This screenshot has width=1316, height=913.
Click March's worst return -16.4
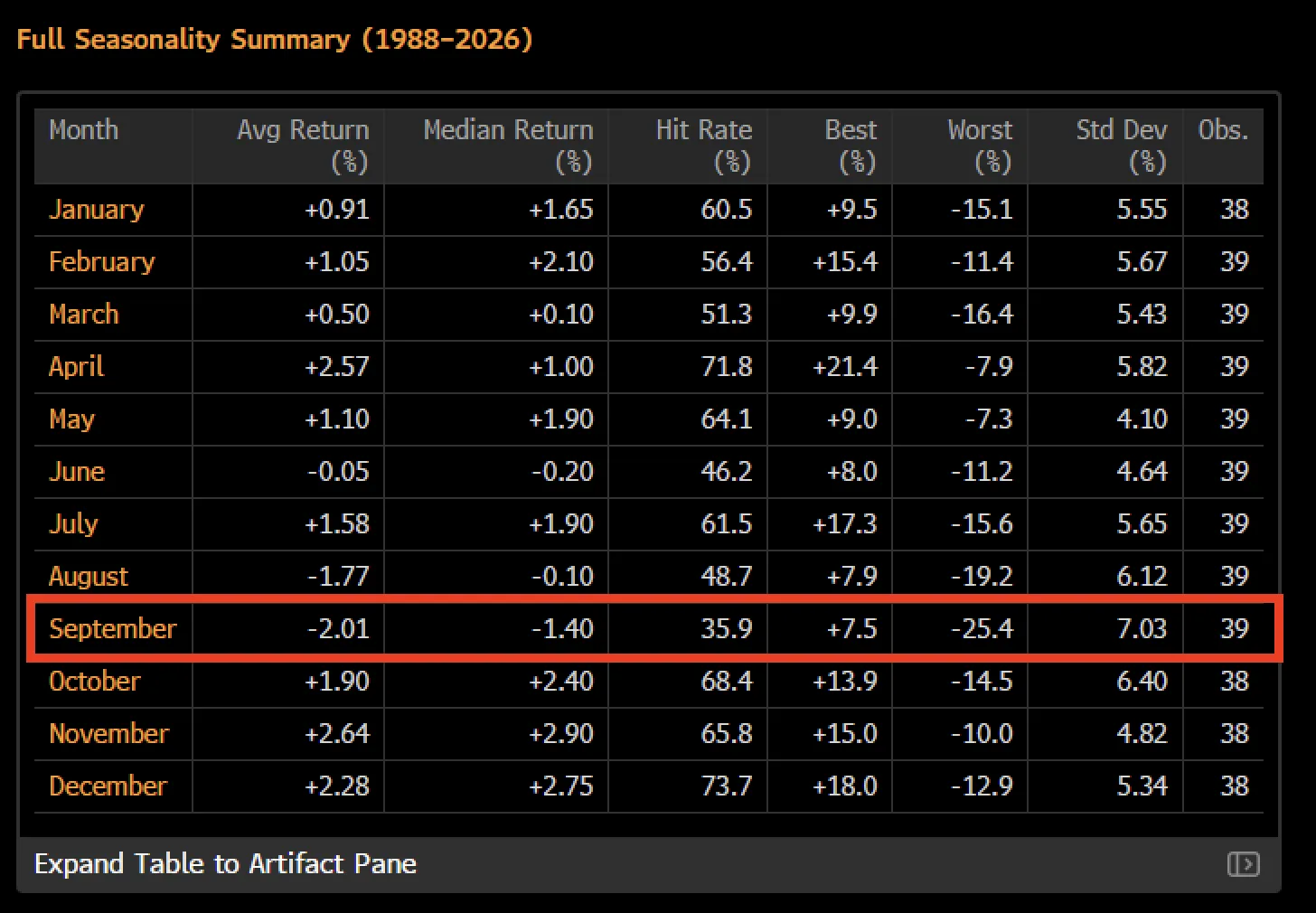(982, 315)
